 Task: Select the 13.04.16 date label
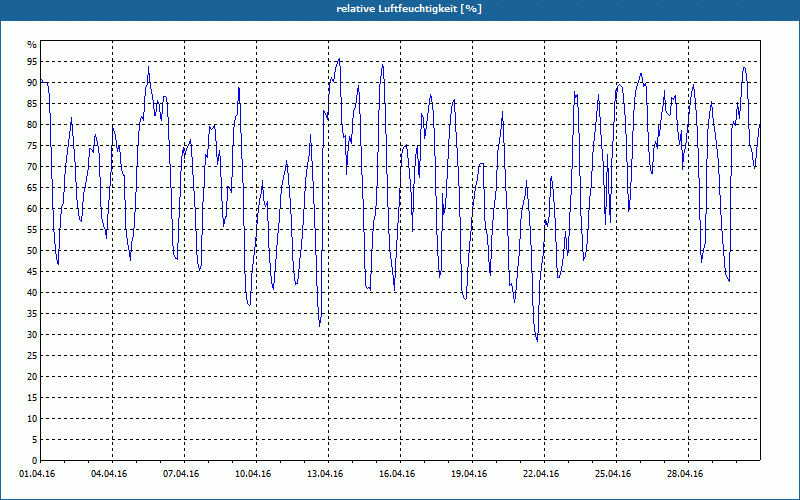(x=325, y=474)
